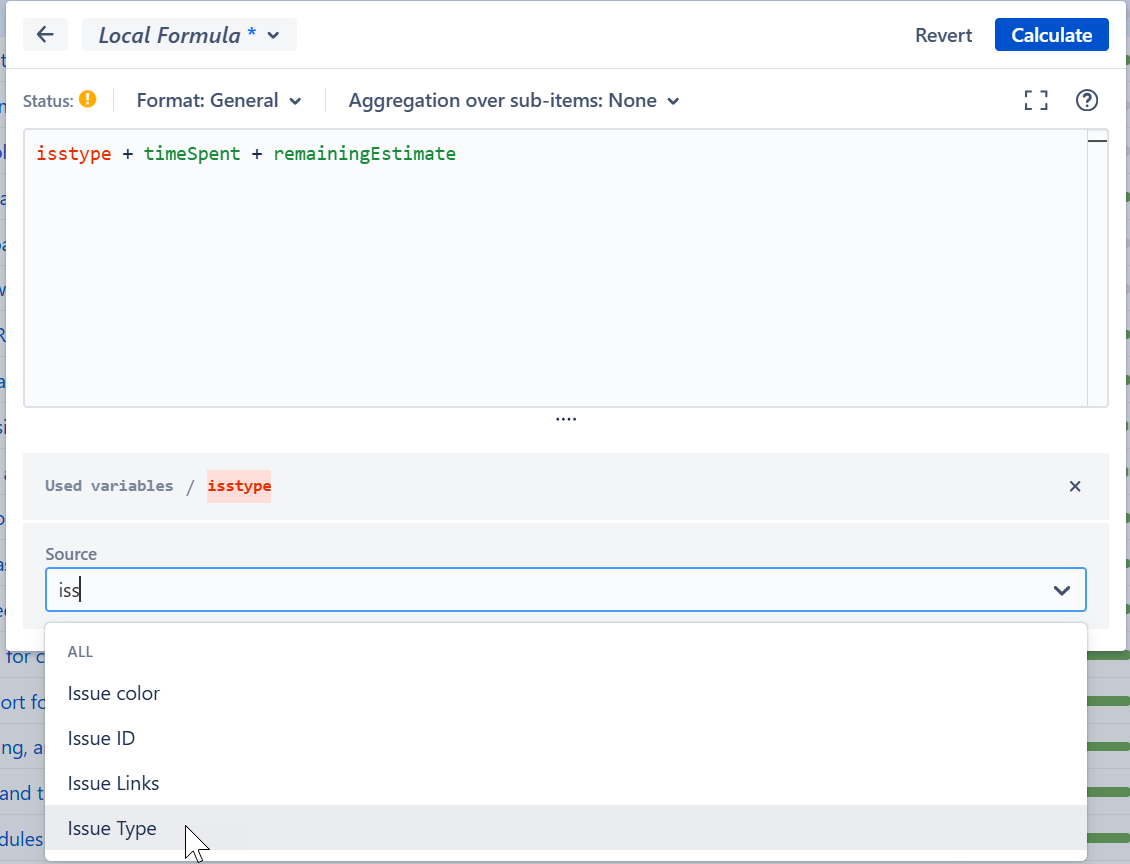The width and height of the screenshot is (1130, 864).
Task: Pick Issue Type from the dropdown list
Action: pyautogui.click(x=112, y=828)
